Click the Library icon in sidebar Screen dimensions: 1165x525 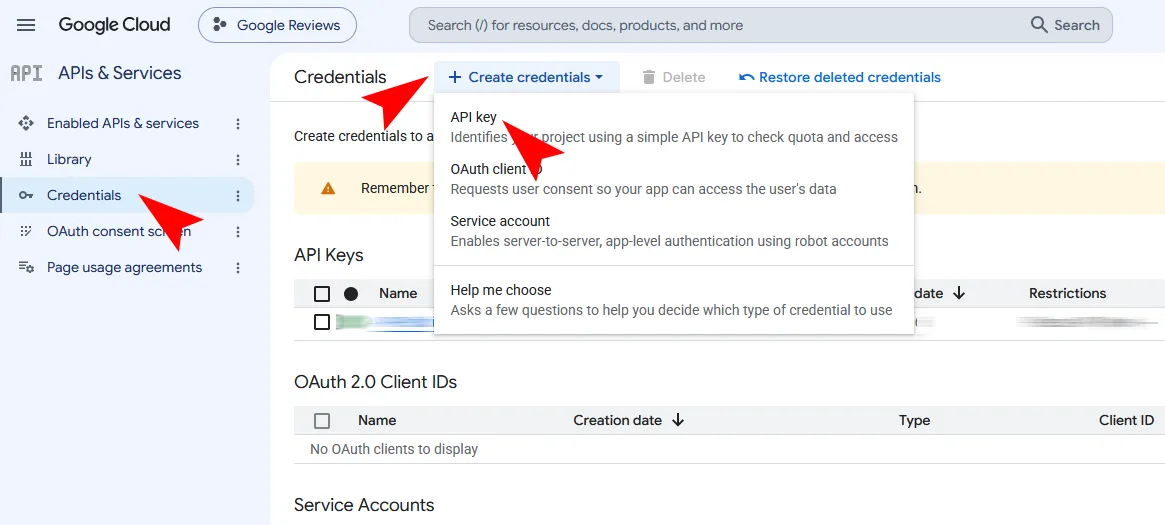26,159
